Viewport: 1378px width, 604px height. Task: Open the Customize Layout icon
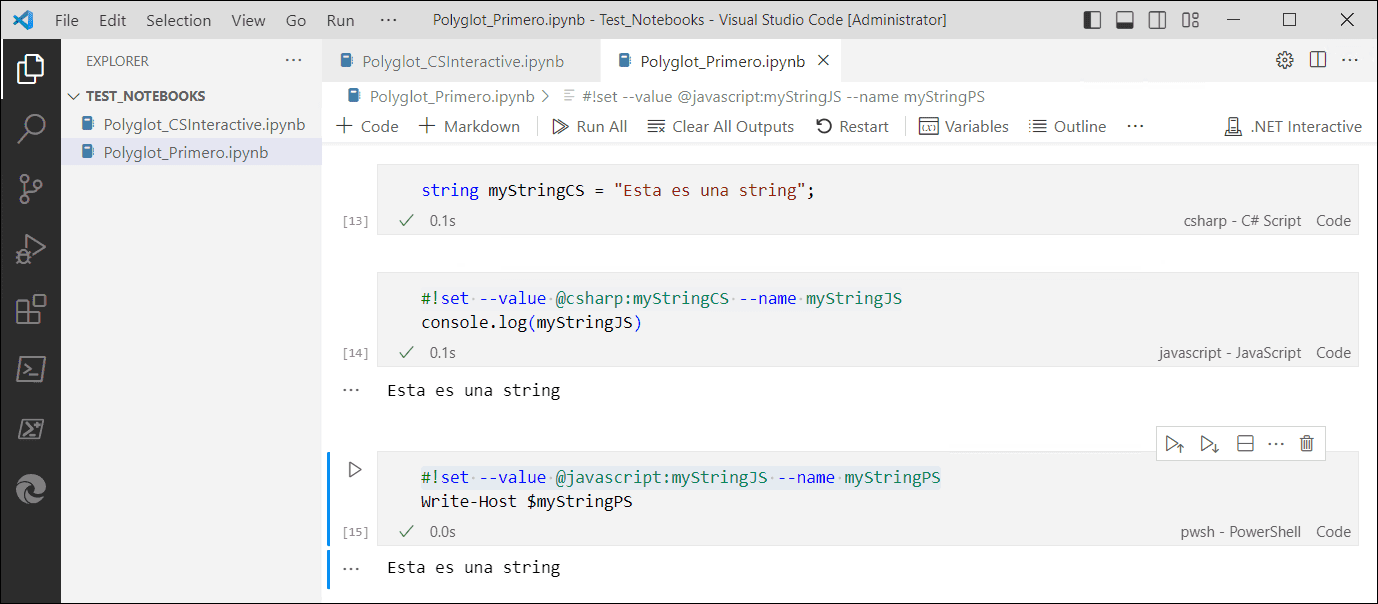point(1190,20)
